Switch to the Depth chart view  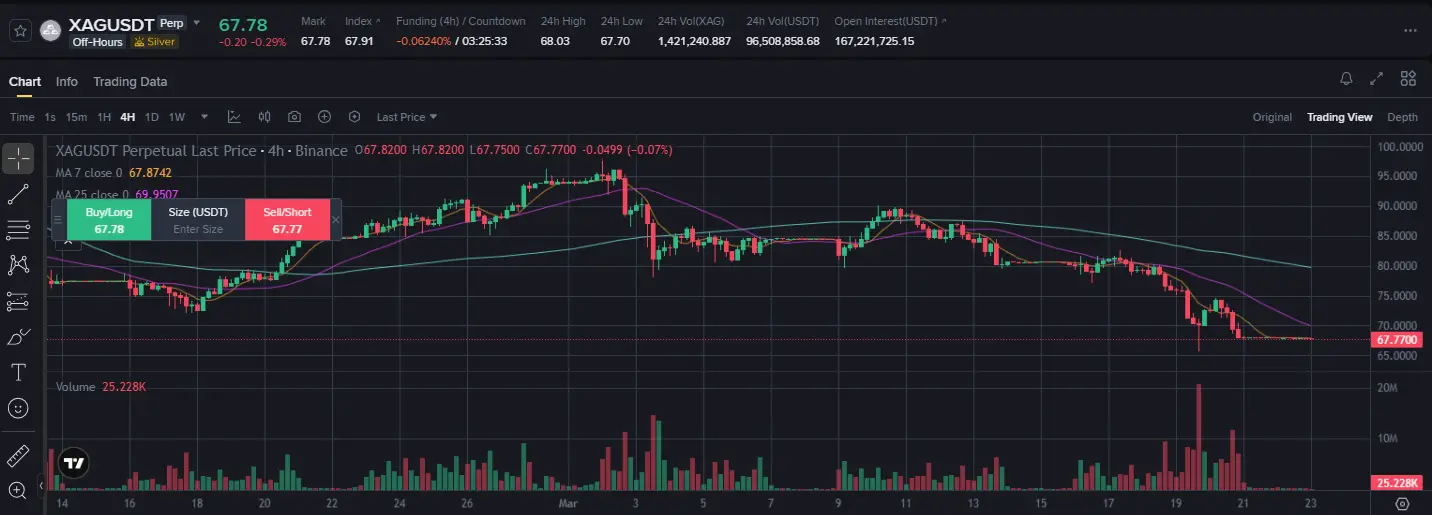click(1402, 117)
